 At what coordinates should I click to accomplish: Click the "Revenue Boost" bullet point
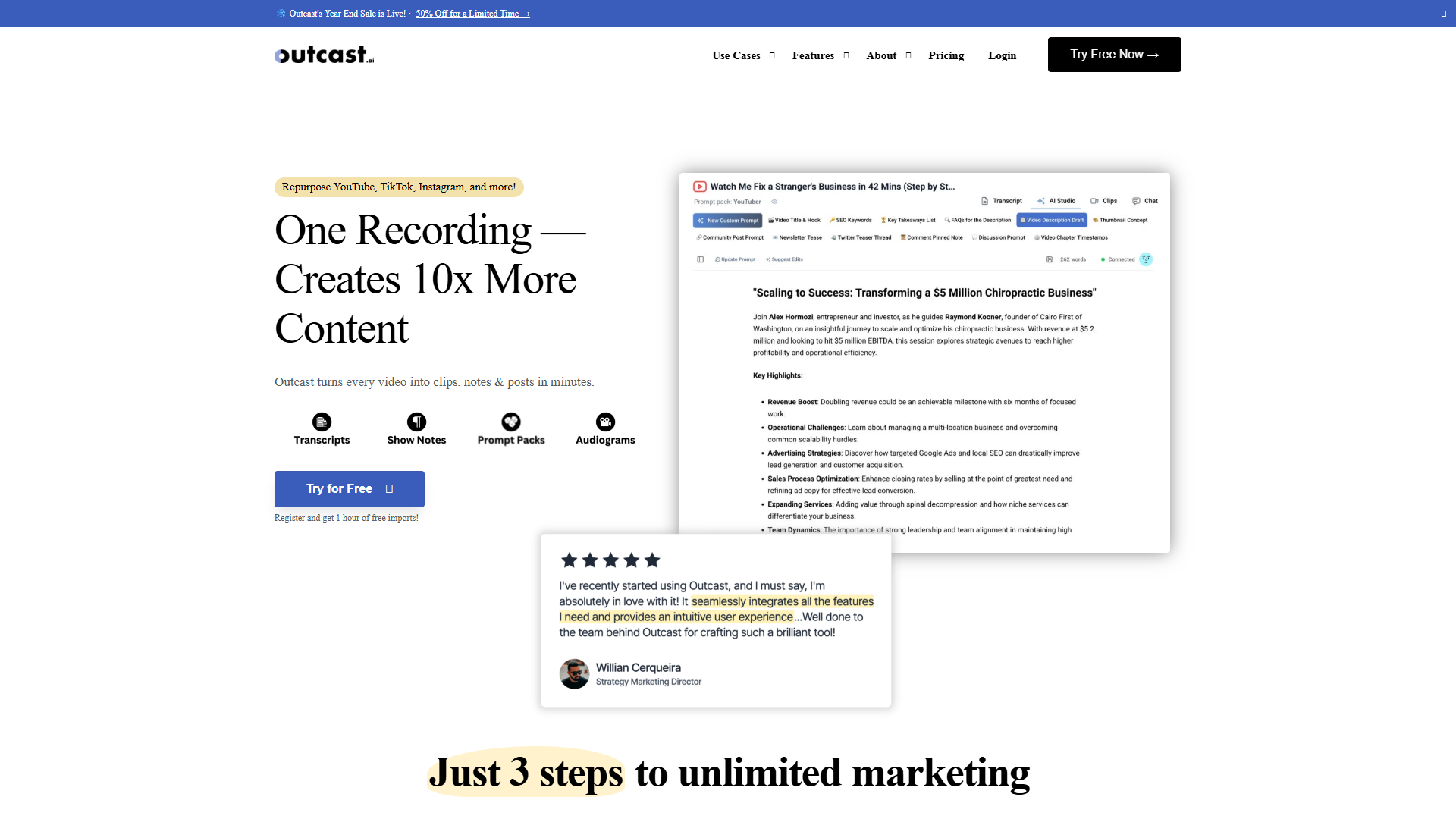[x=921, y=408]
